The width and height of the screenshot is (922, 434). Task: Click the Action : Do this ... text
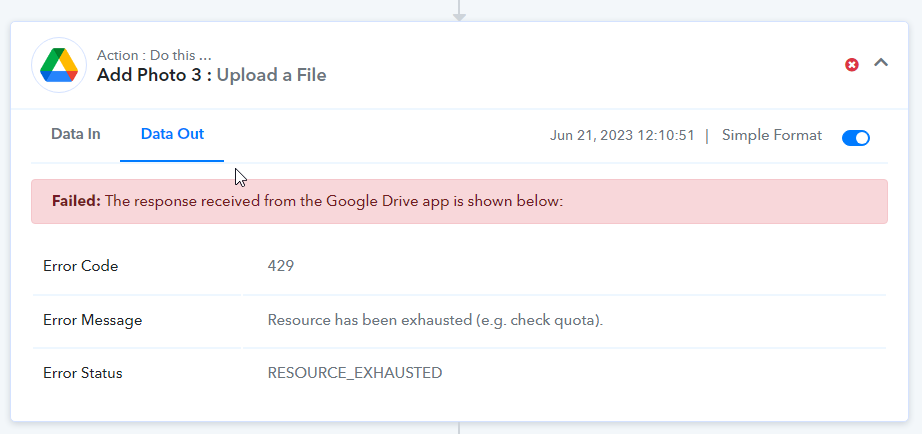coord(154,55)
